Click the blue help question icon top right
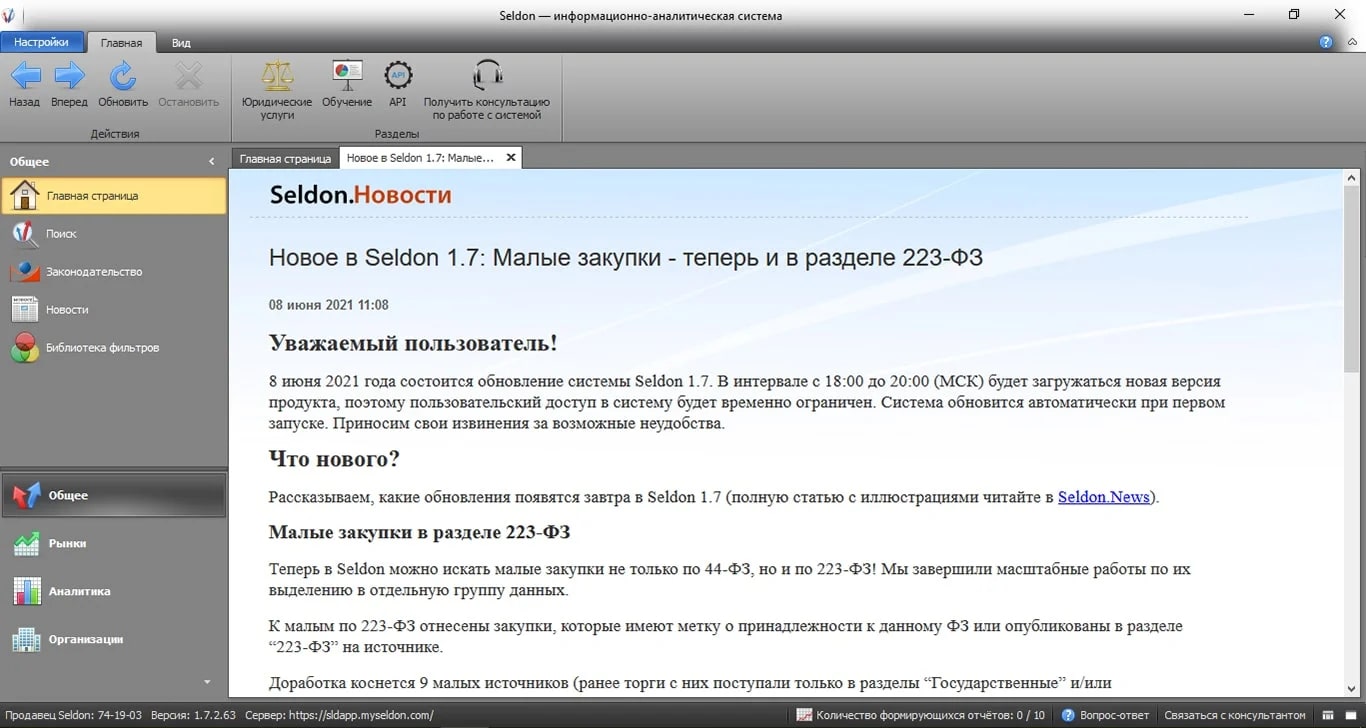 coord(1327,42)
